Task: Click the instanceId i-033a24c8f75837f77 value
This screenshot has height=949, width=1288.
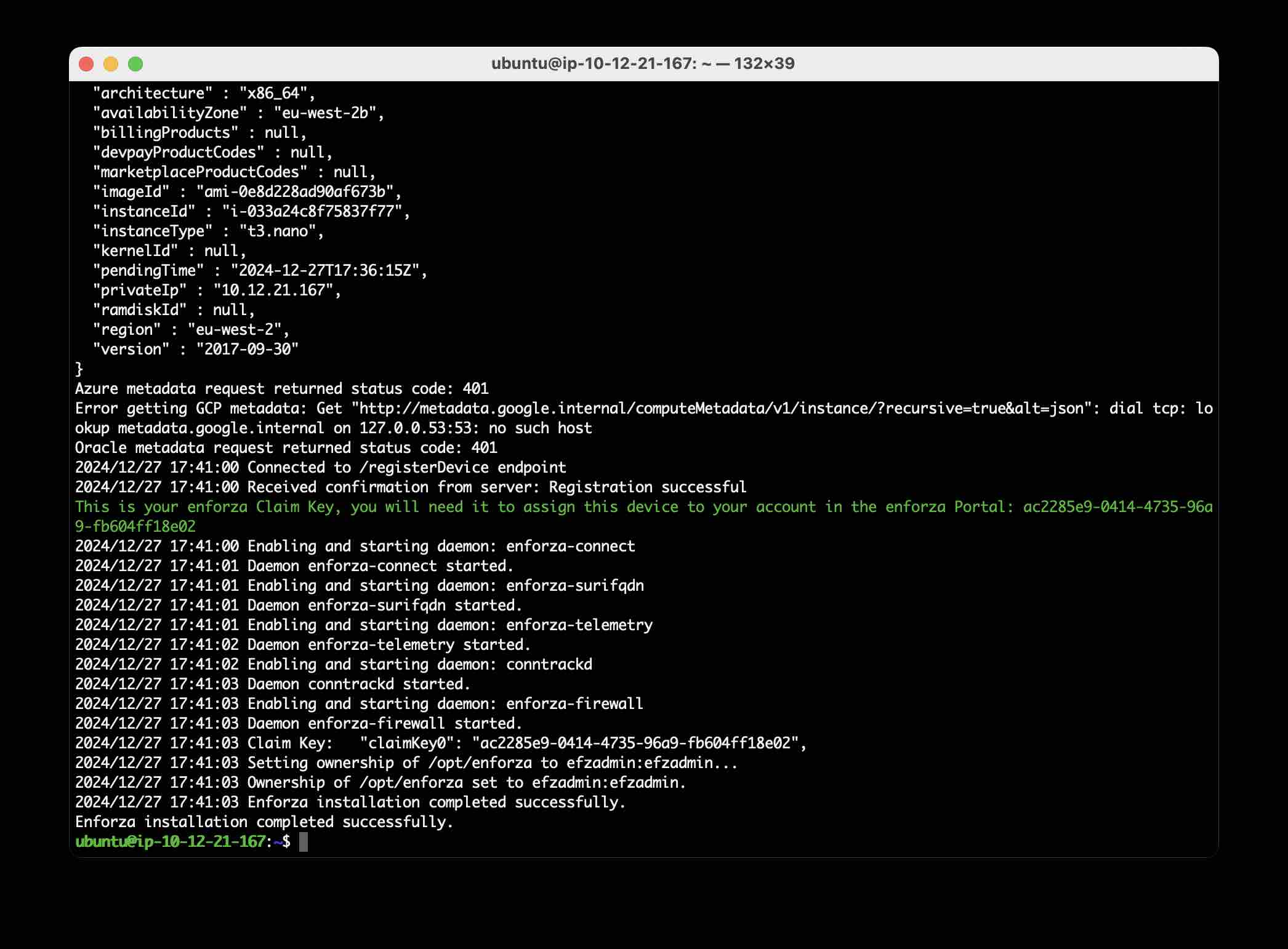Action: (312, 211)
